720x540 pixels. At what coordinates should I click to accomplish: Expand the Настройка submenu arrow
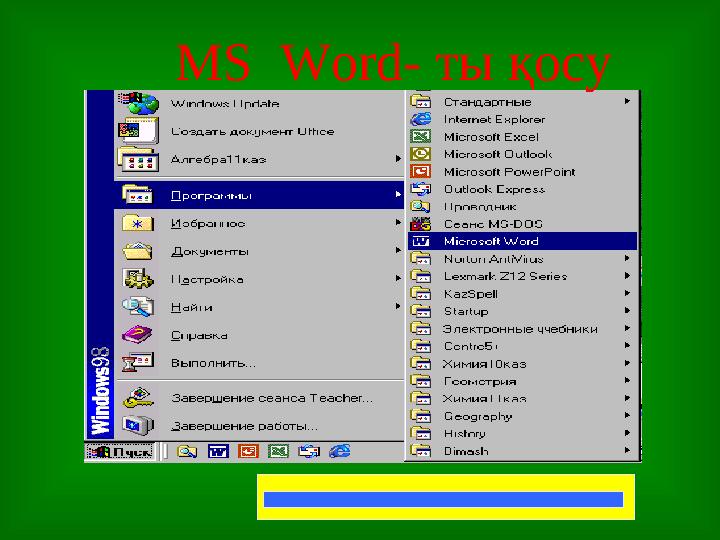(398, 278)
